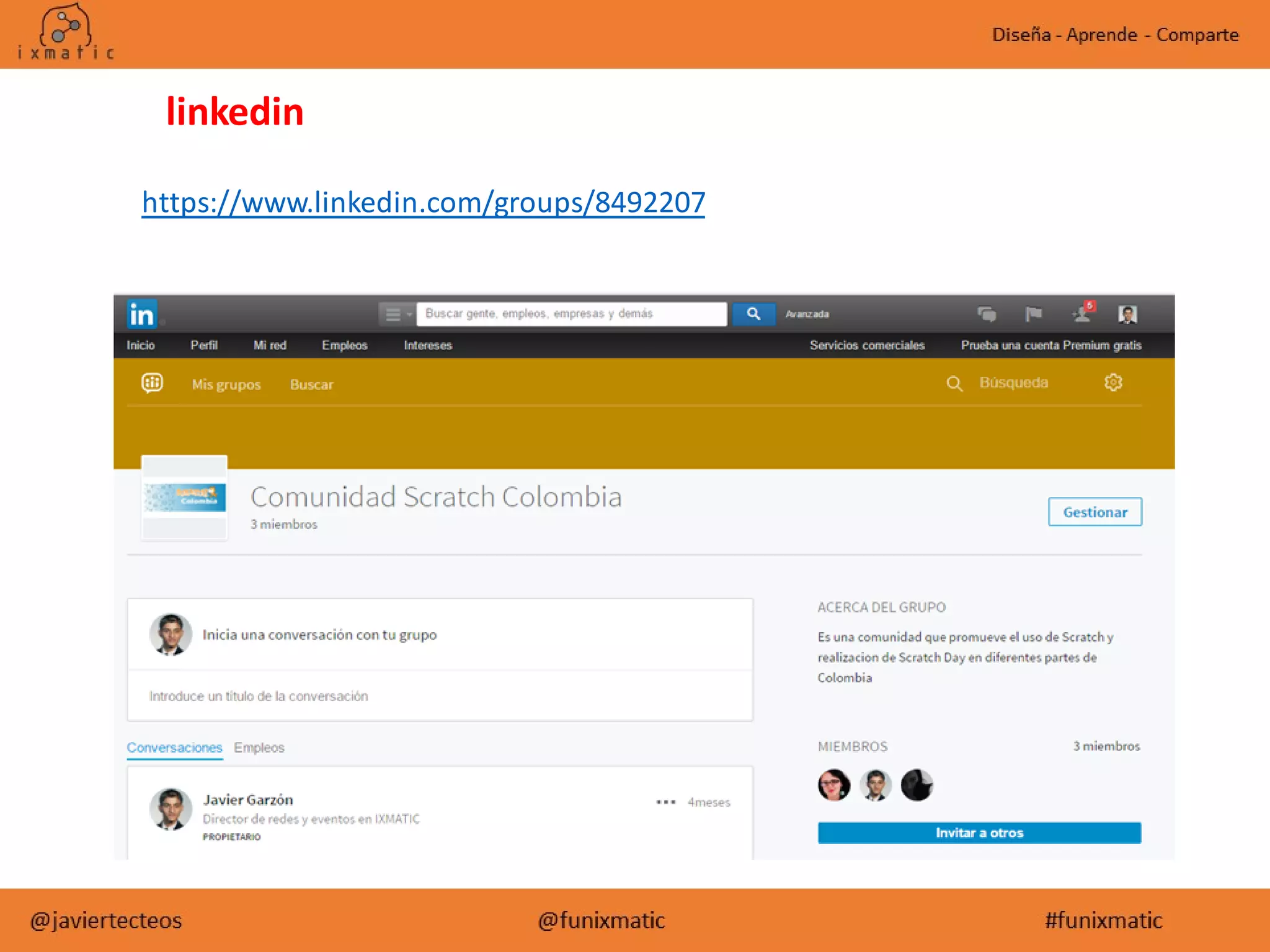Click Javier Garzón's post avatar
Viewport: 1270px width, 952px height.
[x=171, y=809]
